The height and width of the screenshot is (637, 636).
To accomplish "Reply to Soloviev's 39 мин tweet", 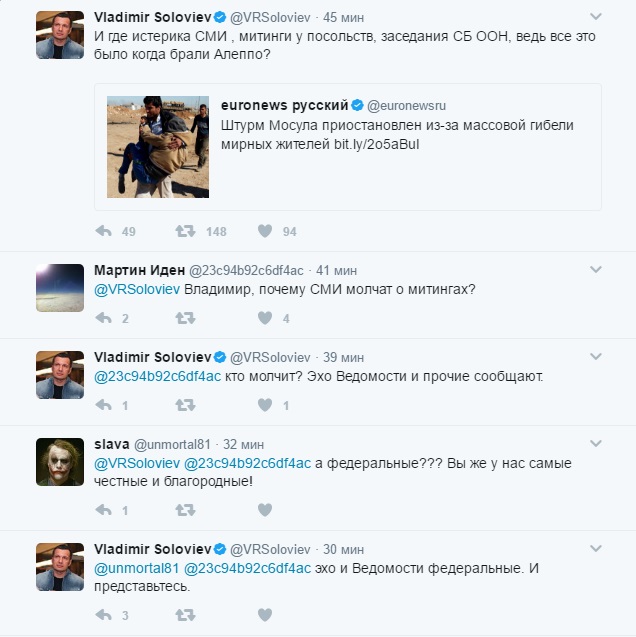I will coord(104,405).
